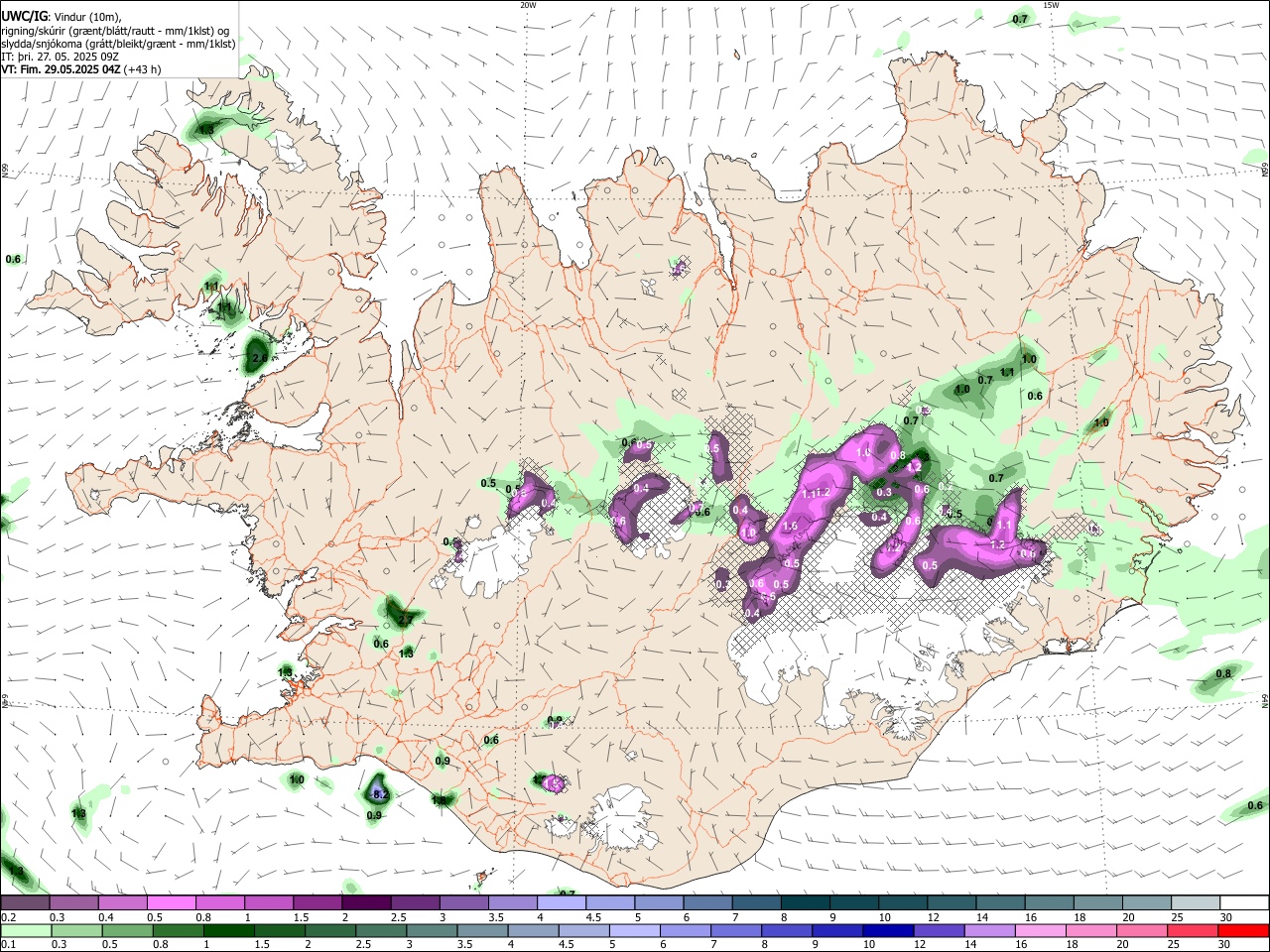Click the '20W' longitude label at top
Screen dimensions: 1270x952
(x=529, y=5)
